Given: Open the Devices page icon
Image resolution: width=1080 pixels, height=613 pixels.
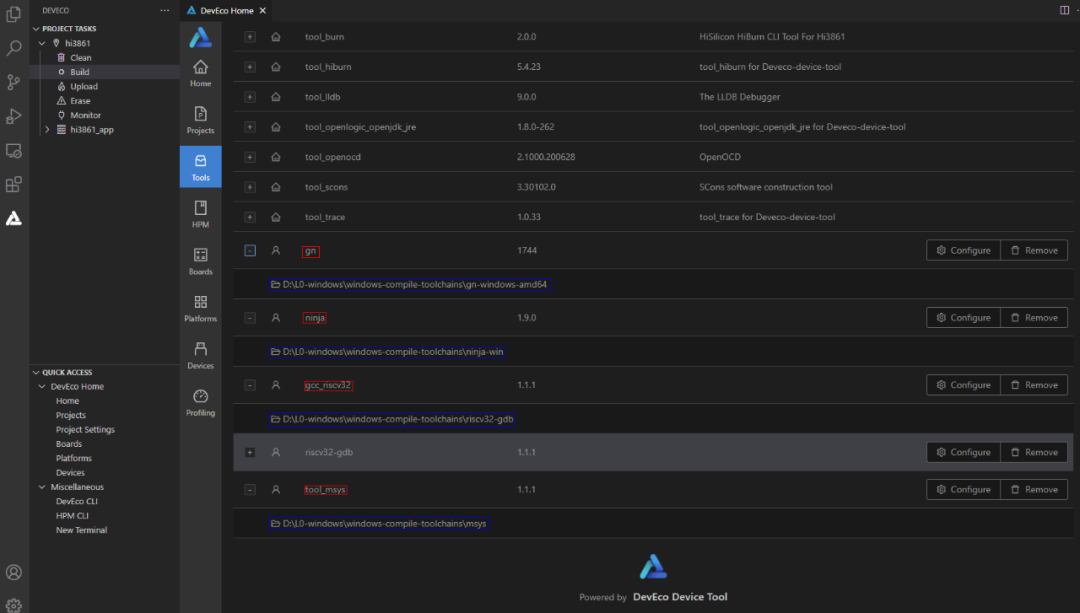Looking at the screenshot, I should click(x=200, y=355).
